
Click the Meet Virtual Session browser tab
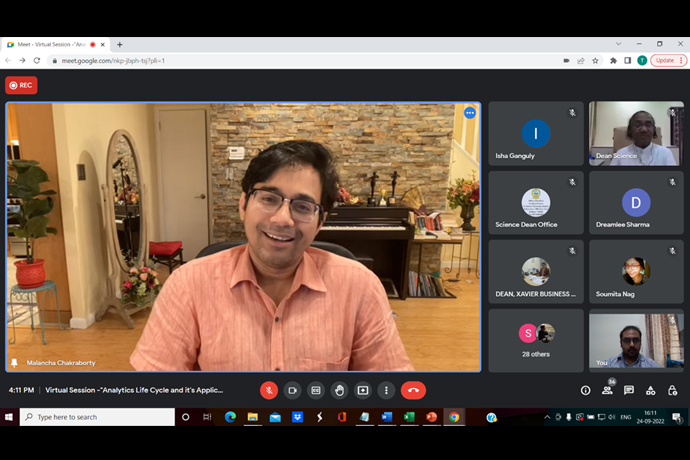[50, 44]
